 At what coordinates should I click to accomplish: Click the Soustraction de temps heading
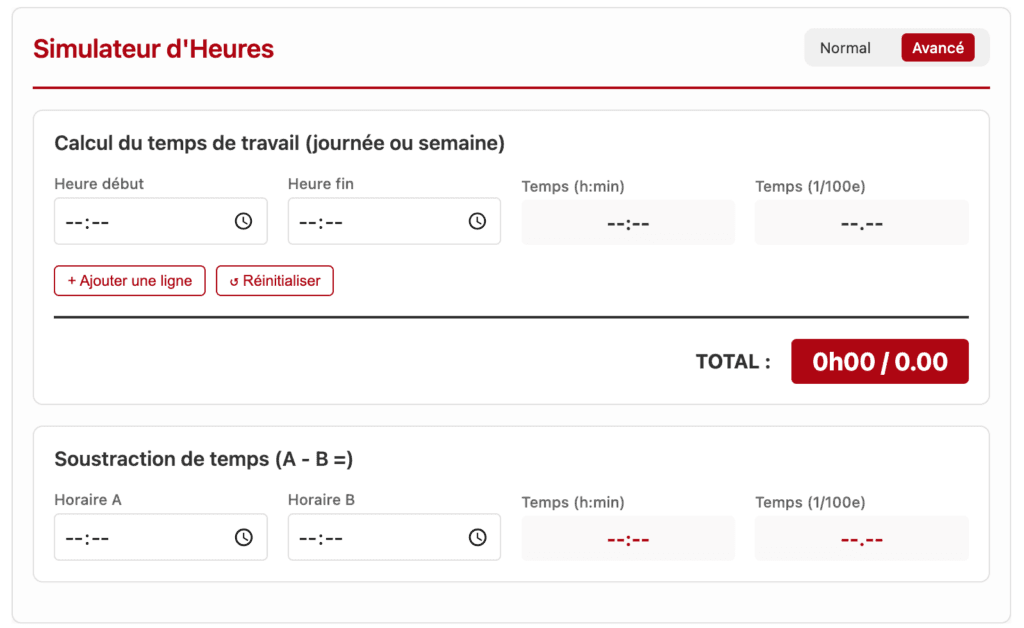pos(204,459)
